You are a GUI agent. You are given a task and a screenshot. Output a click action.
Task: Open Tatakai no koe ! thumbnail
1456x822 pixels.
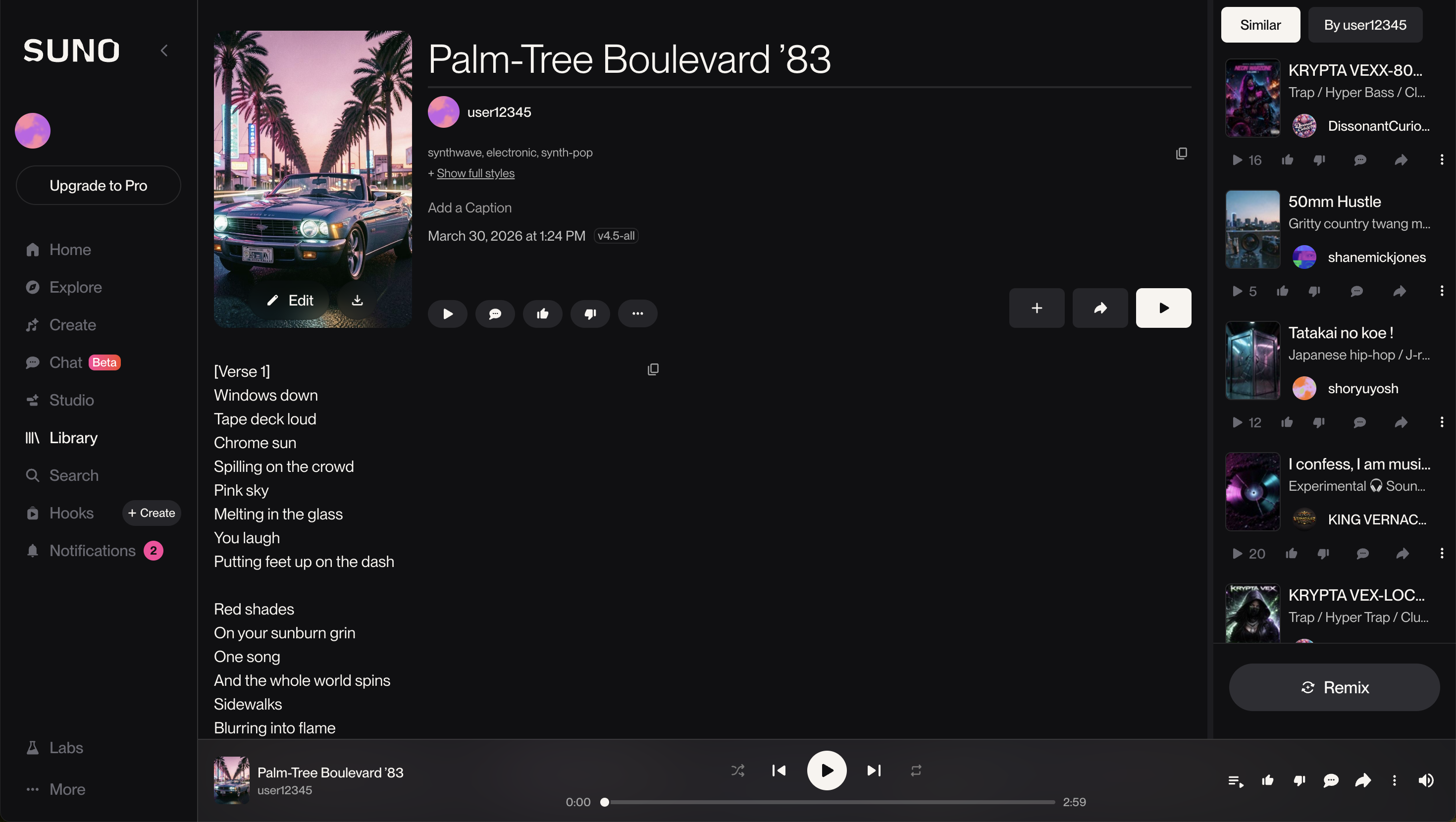click(1252, 360)
